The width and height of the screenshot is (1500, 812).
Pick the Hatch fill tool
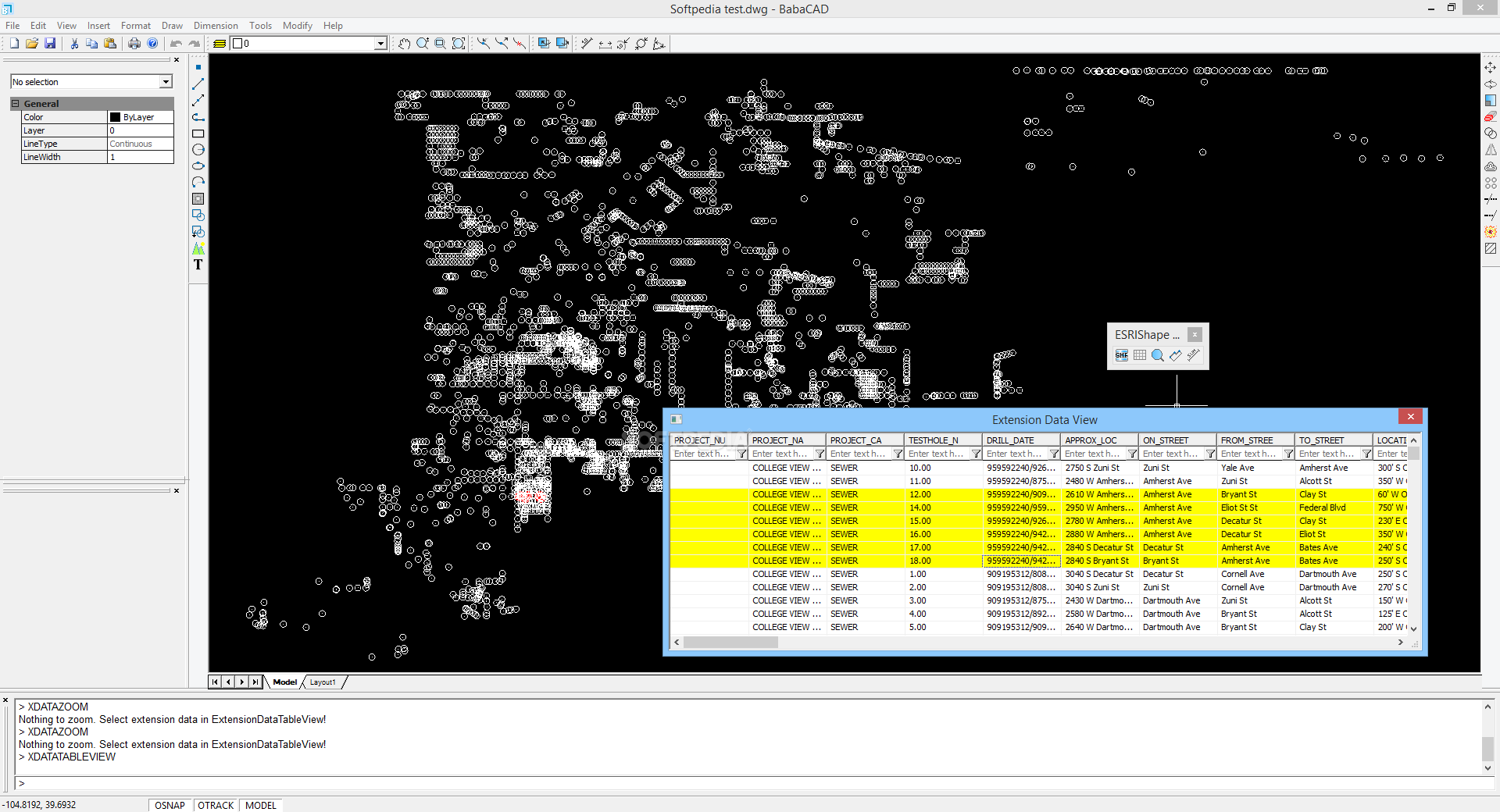click(198, 199)
